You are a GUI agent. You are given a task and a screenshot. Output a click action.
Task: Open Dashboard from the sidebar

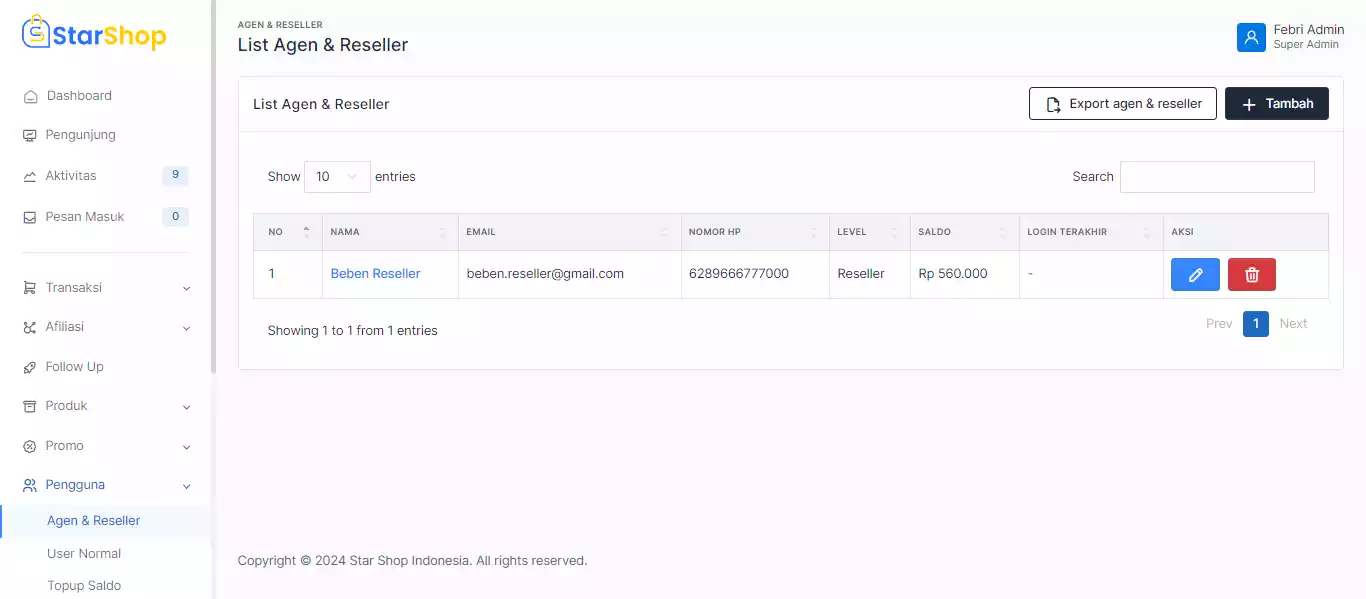click(x=79, y=96)
